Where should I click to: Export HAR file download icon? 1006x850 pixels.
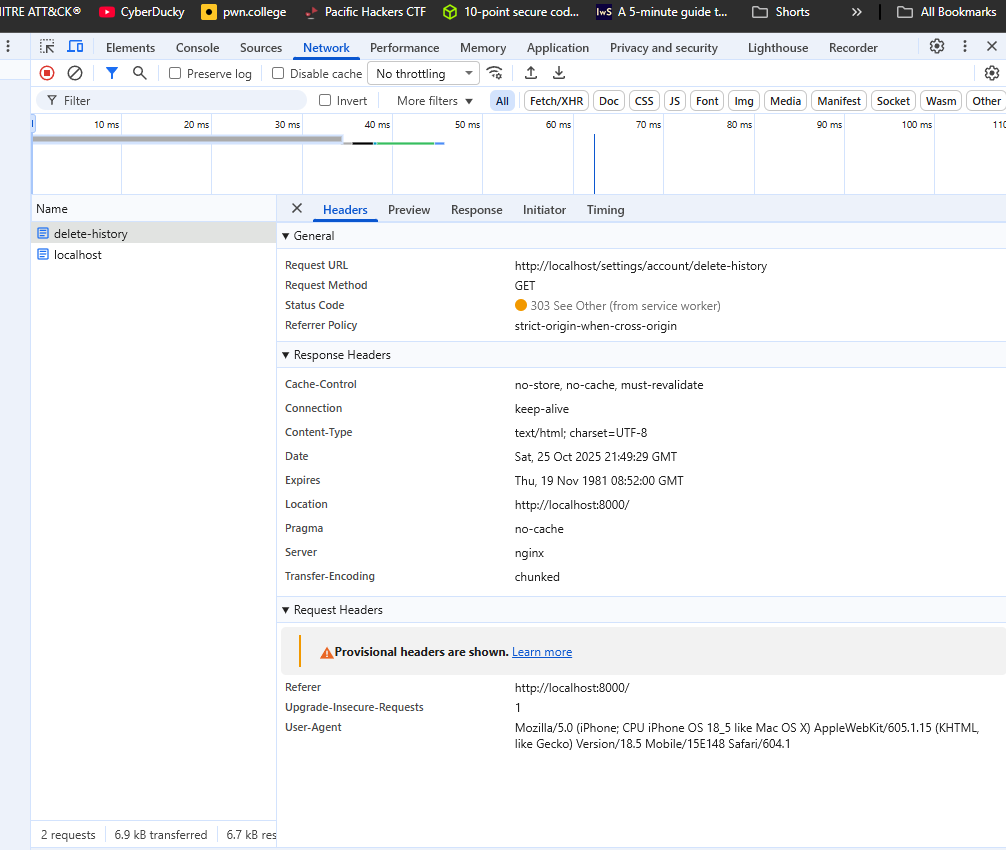[x=559, y=73]
